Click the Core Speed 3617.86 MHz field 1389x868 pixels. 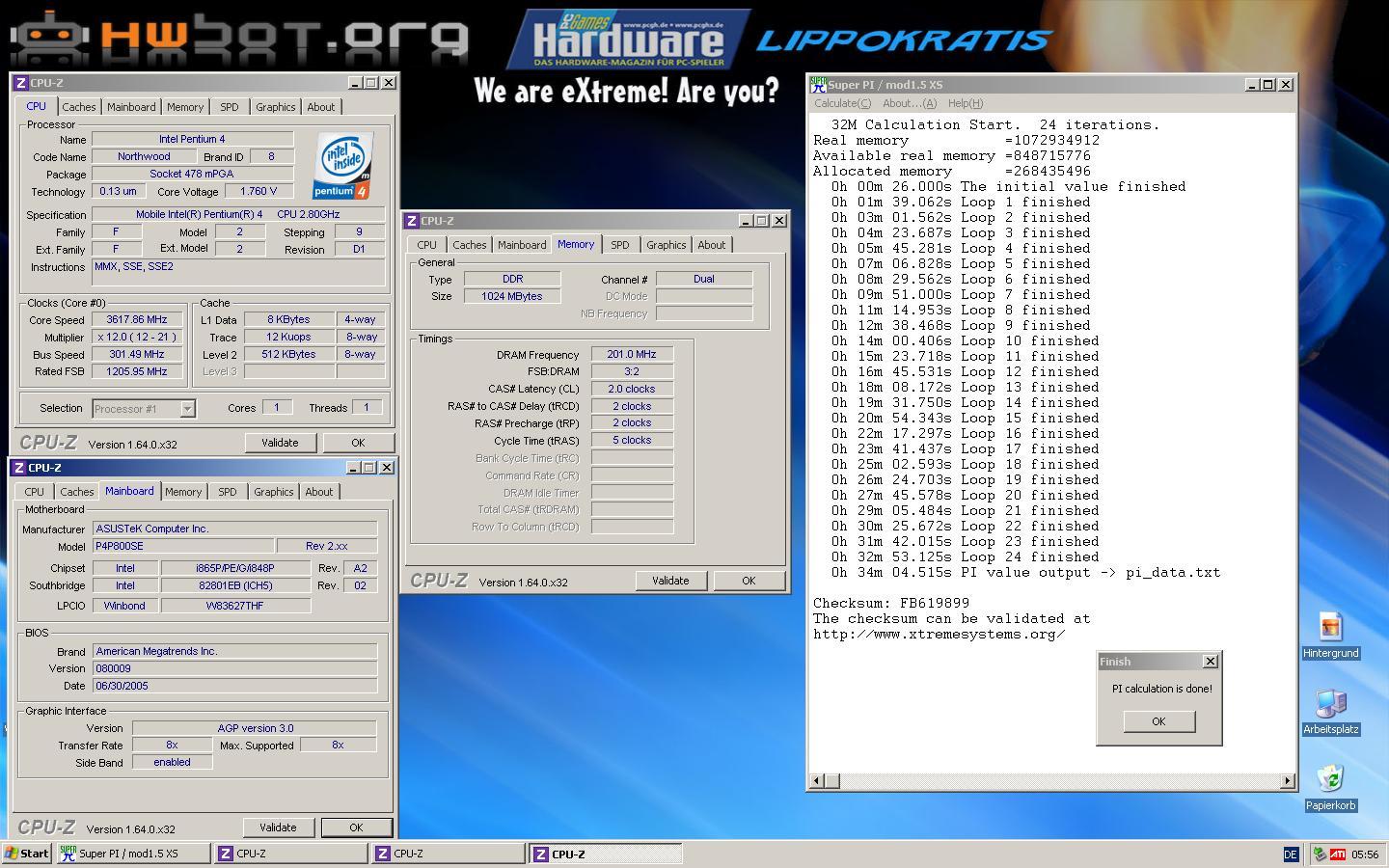137,319
